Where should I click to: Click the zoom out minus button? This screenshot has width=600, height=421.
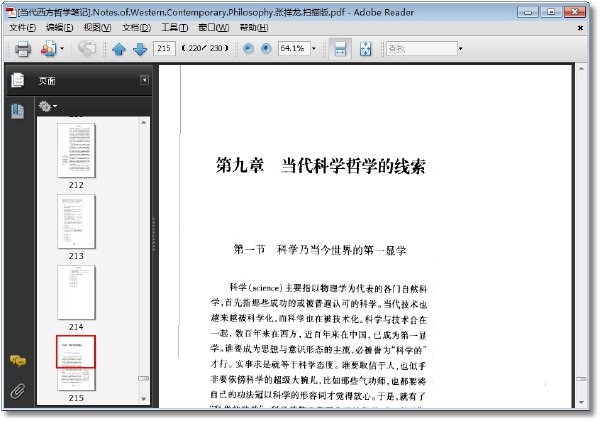pos(248,49)
